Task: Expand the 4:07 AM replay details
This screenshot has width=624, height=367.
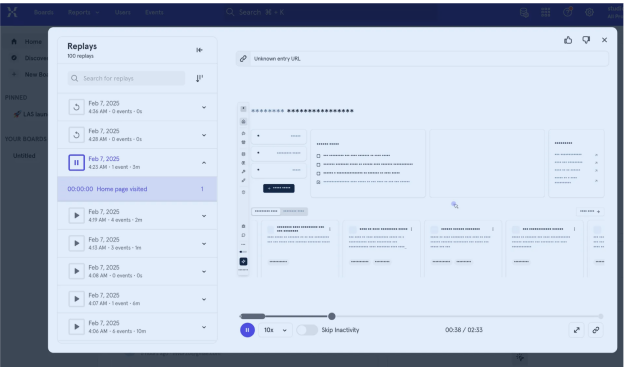Action: point(204,299)
